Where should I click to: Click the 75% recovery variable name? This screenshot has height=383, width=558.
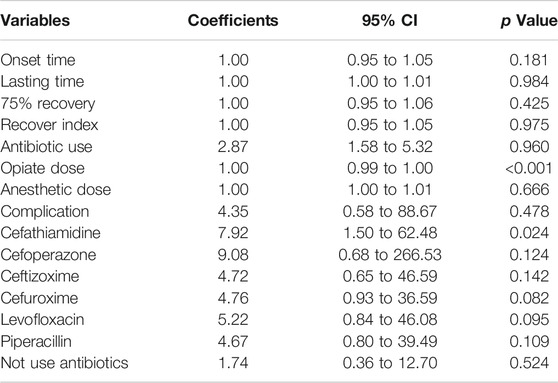(48, 104)
